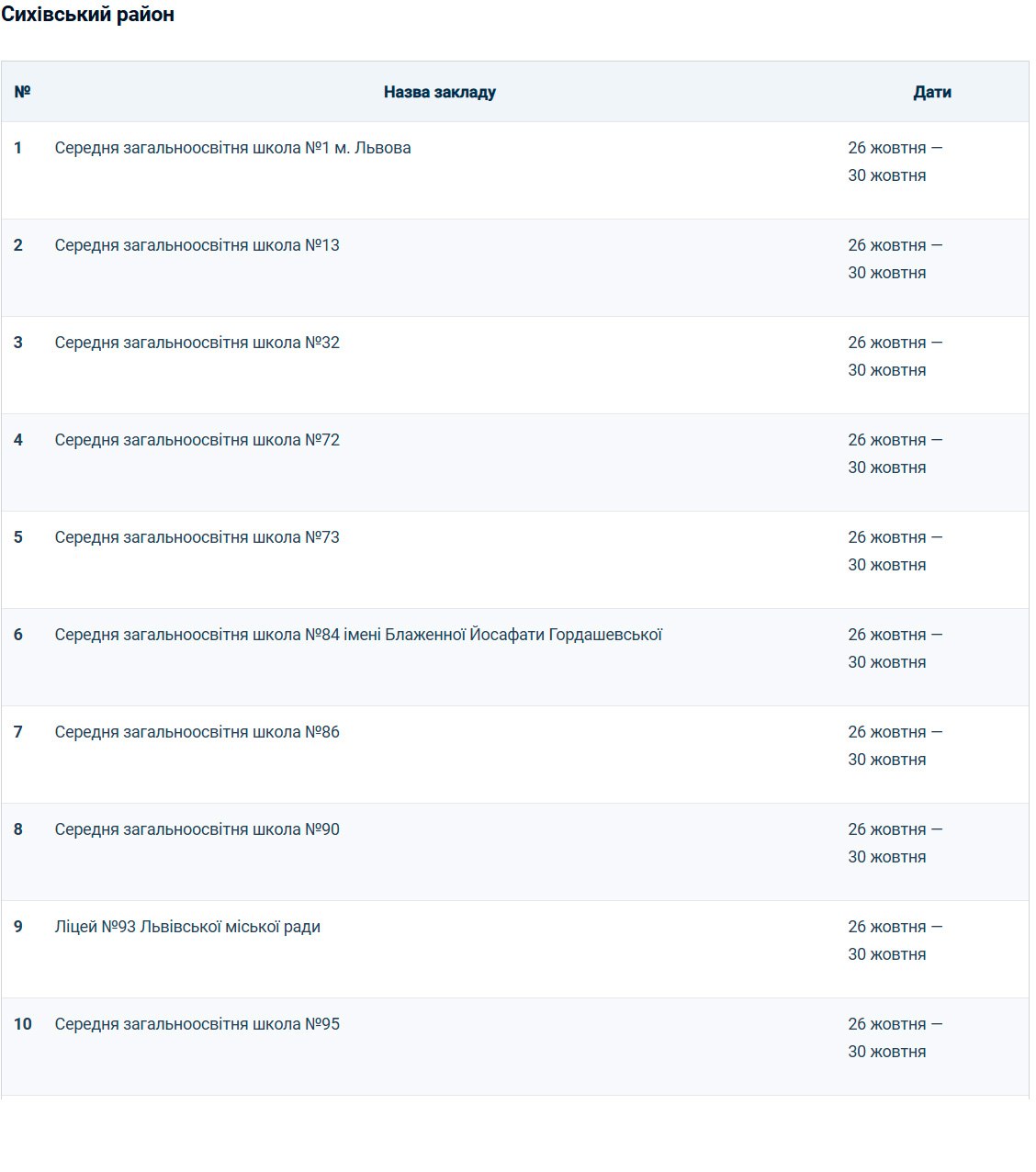The height and width of the screenshot is (1172, 1036).
Task: Select 'Ліцей №93 Львівської міської ради'
Action: pyautogui.click(x=187, y=927)
